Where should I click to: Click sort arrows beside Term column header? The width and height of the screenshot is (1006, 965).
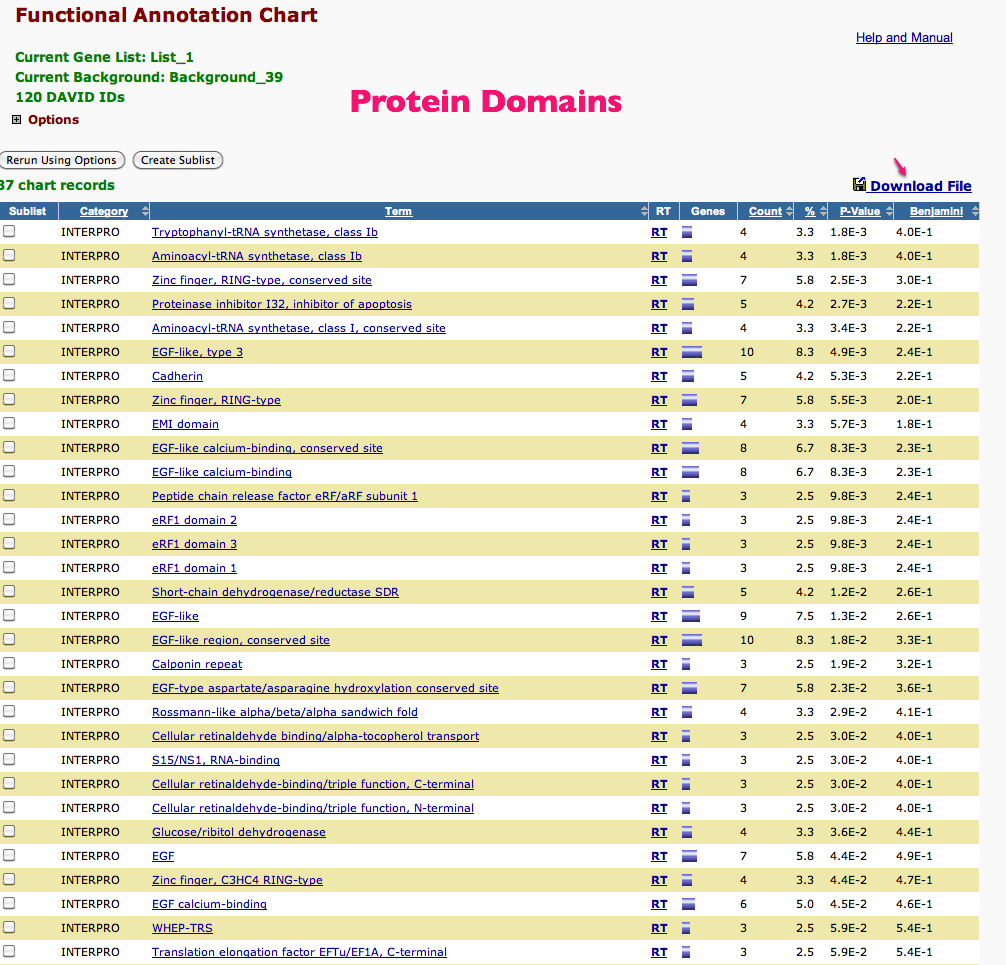click(x=644, y=211)
